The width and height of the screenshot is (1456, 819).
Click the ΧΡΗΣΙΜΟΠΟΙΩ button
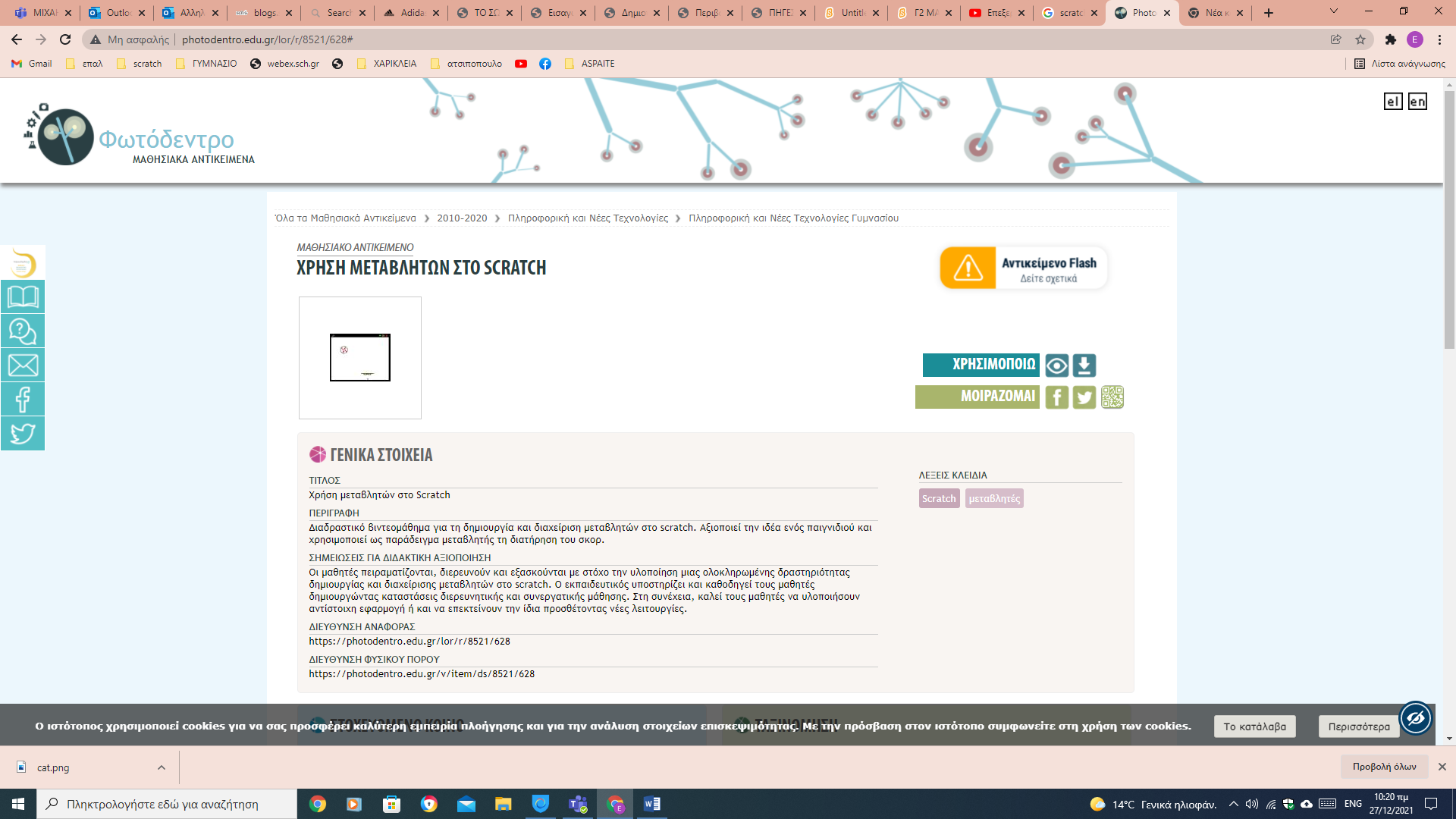tap(981, 365)
